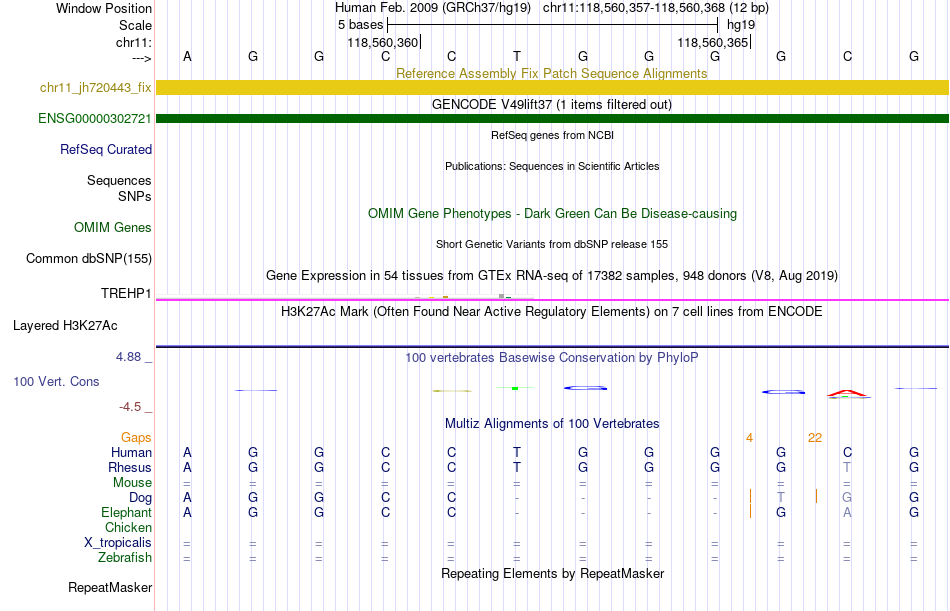This screenshot has width=950, height=611.
Task: Click the faded G in the Dog row
Action: (x=847, y=497)
